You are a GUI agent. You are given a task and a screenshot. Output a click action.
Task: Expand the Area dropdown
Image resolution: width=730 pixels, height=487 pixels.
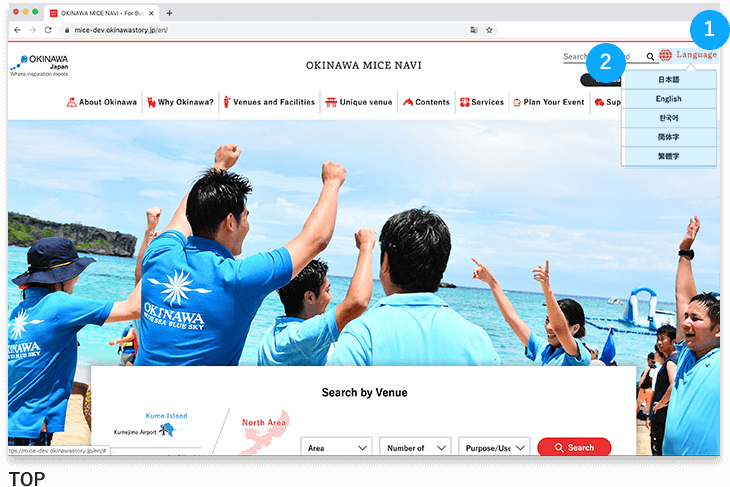pyautogui.click(x=336, y=448)
